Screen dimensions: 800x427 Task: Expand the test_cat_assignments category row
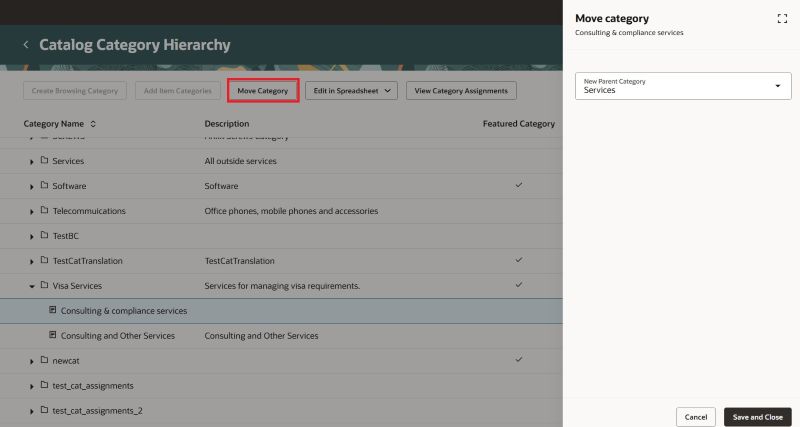click(32, 387)
